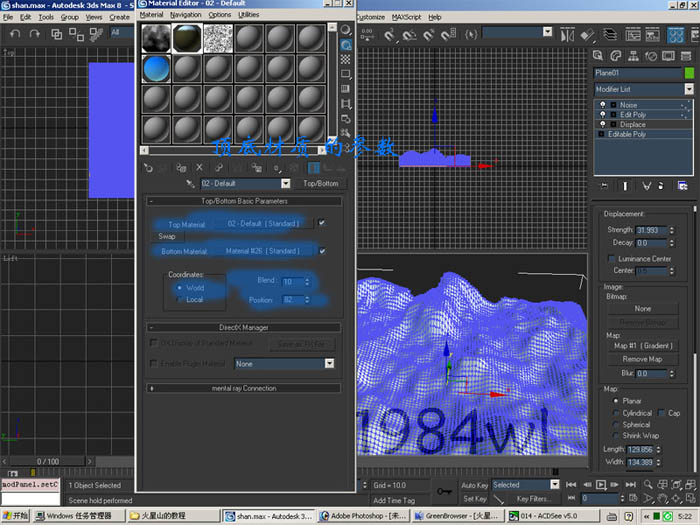Viewport: 700px width, 525px height.
Task: Go to End frame playback button
Action: pyautogui.click(x=630, y=484)
